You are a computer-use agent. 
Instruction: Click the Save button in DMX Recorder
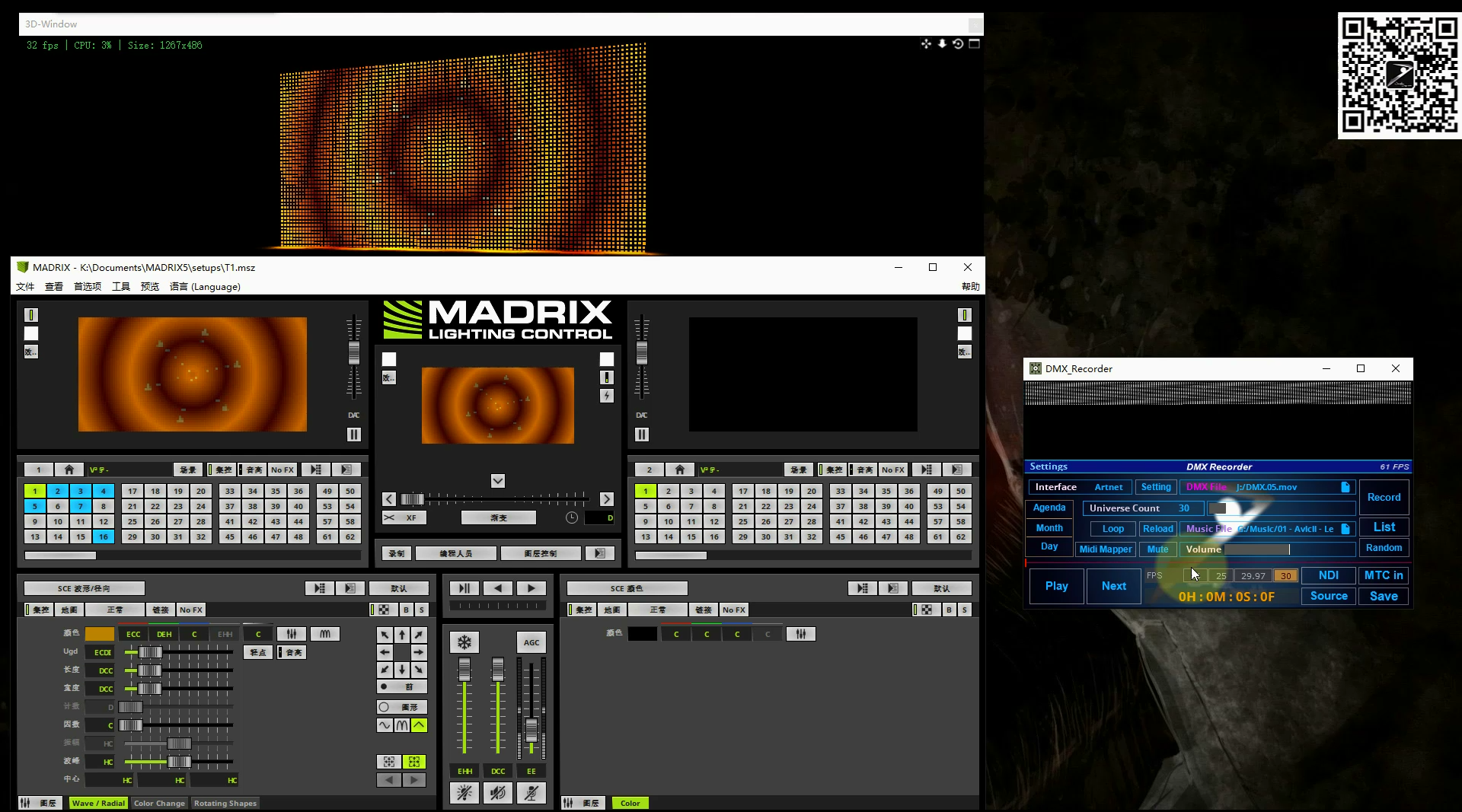click(1384, 596)
